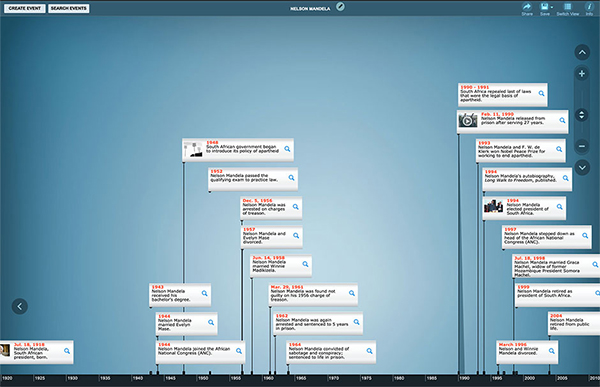Select the 2004 retired from public life event

point(574,323)
